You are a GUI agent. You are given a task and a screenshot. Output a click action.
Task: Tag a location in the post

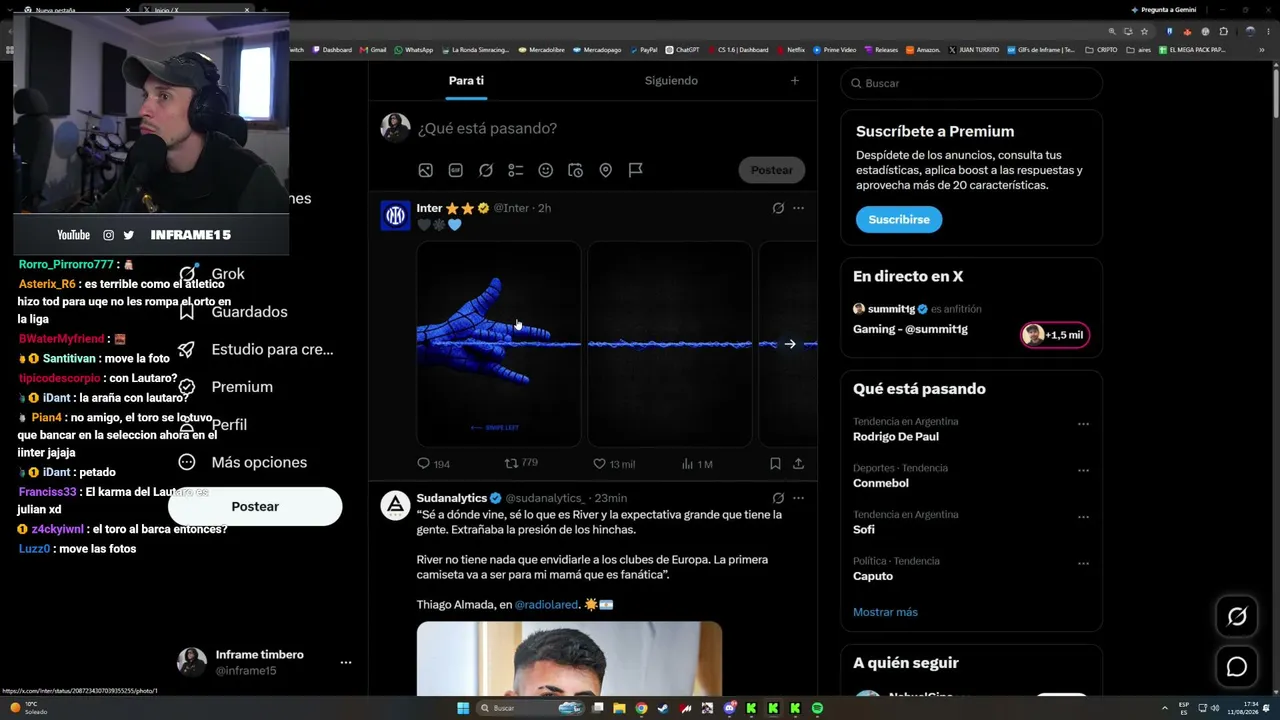tap(606, 170)
